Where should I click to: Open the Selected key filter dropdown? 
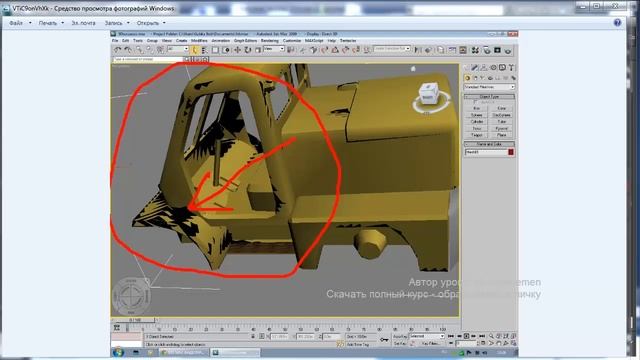pos(427,336)
